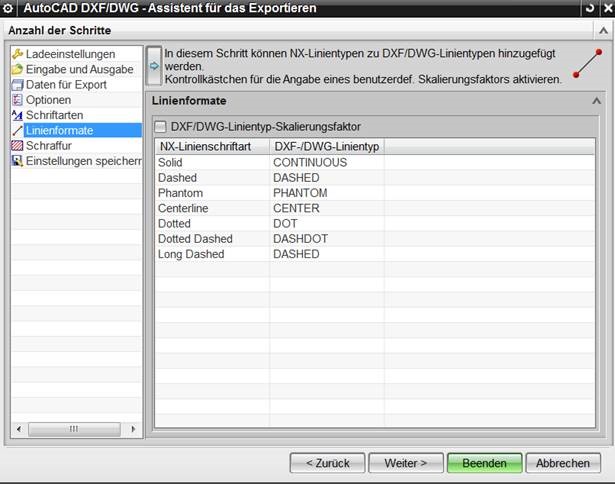The height and width of the screenshot is (484, 615).
Task: Click the Schraffur hatch pattern icon
Action: pos(17,146)
